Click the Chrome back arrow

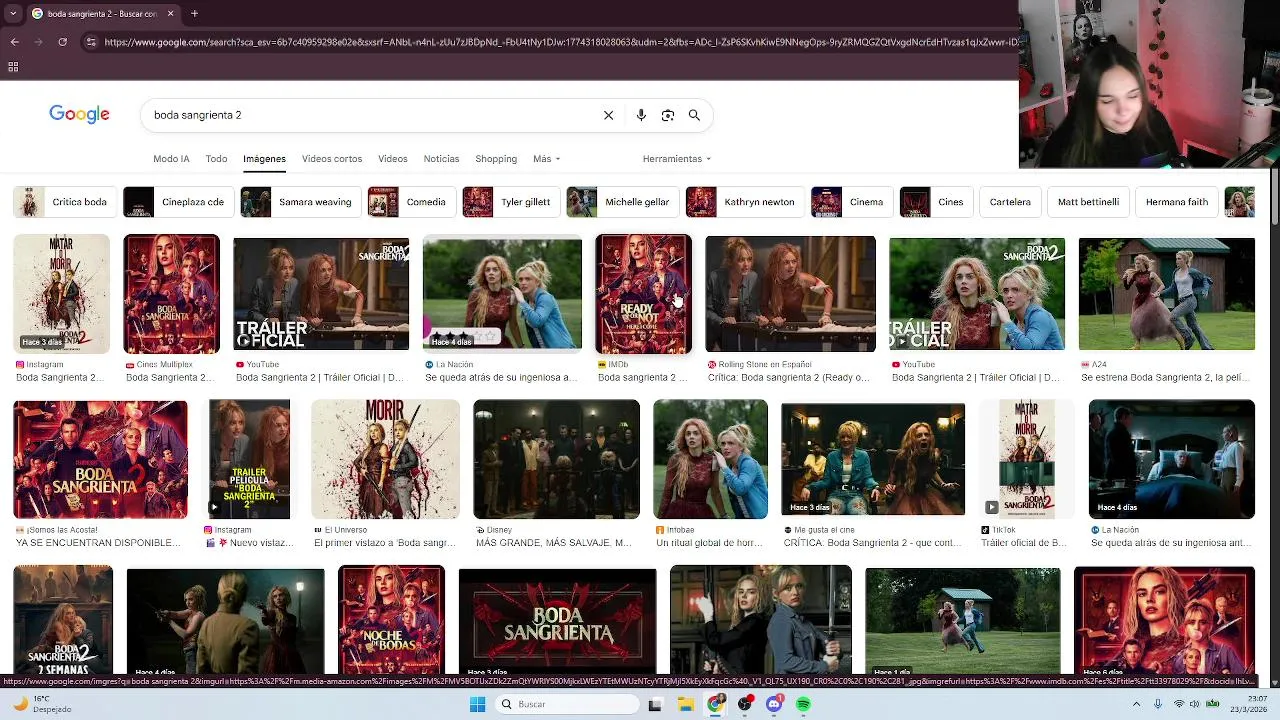tap(14, 42)
